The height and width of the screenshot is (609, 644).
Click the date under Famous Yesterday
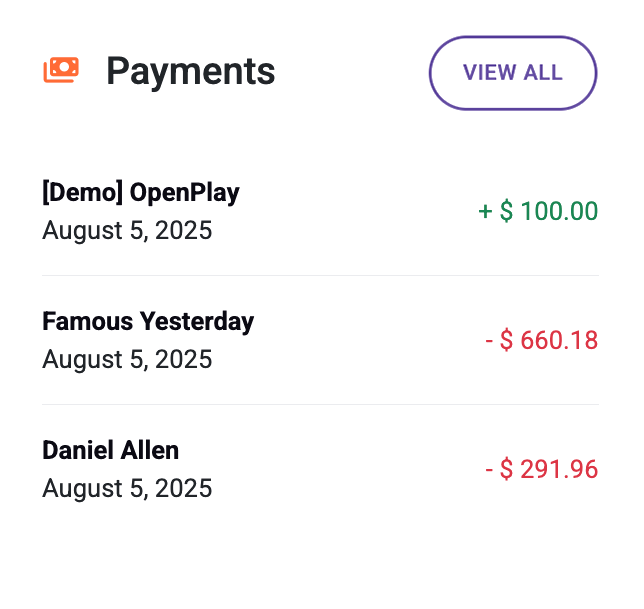[127, 359]
